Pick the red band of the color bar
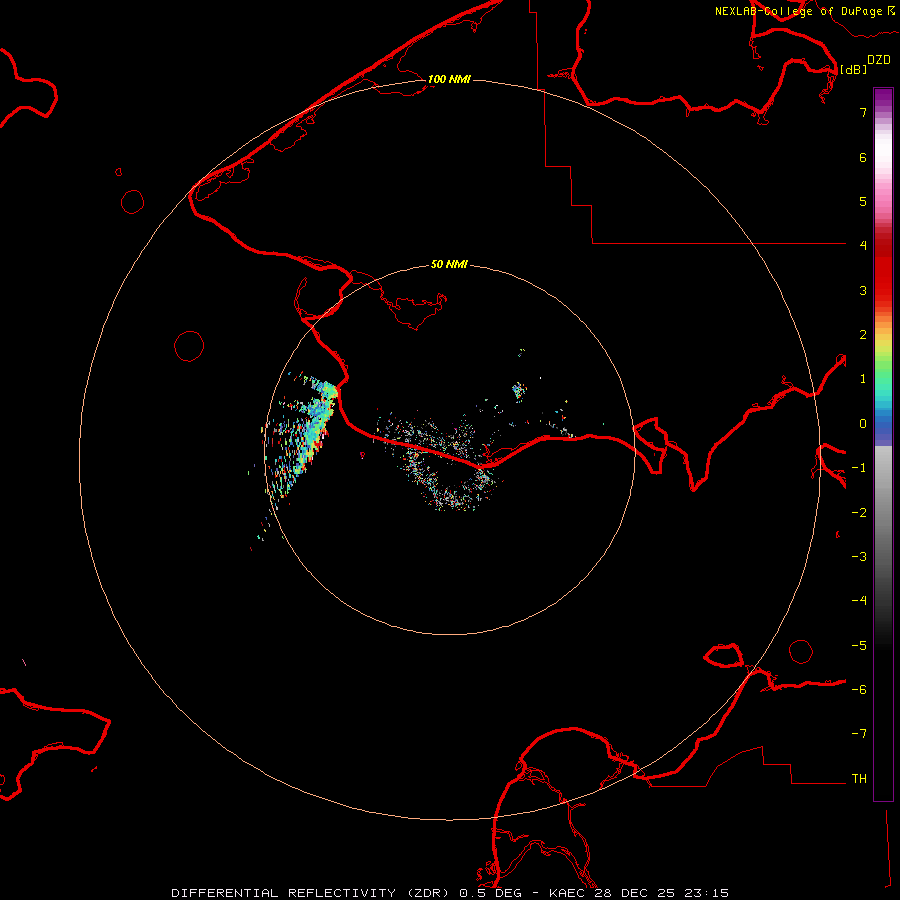 click(883, 270)
